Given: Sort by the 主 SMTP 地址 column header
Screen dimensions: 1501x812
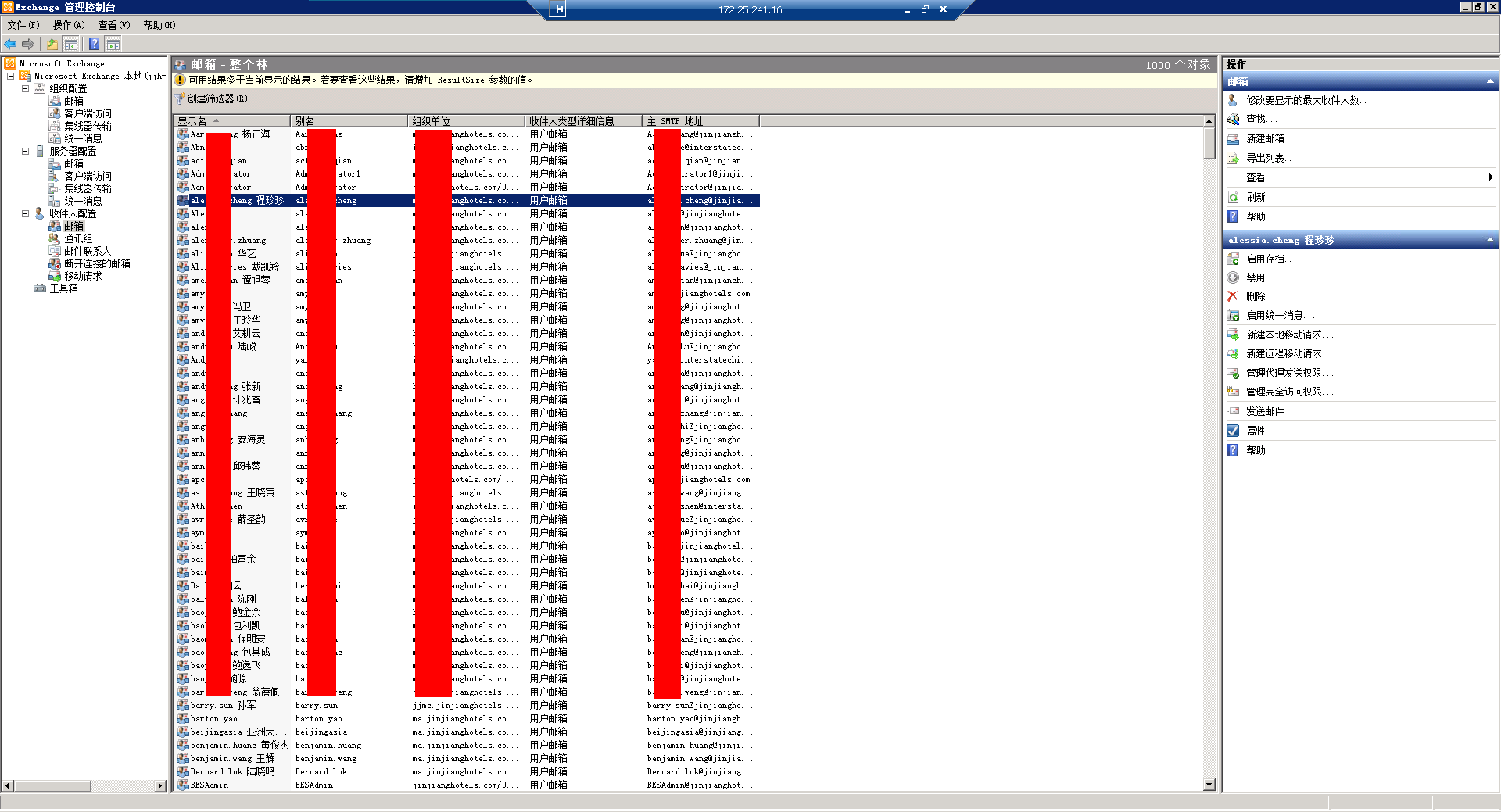Looking at the screenshot, I should click(700, 121).
